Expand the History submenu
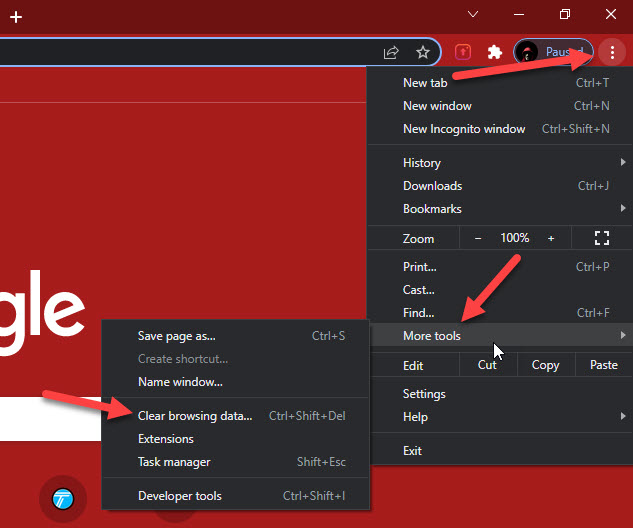The image size is (633, 528). pos(500,163)
